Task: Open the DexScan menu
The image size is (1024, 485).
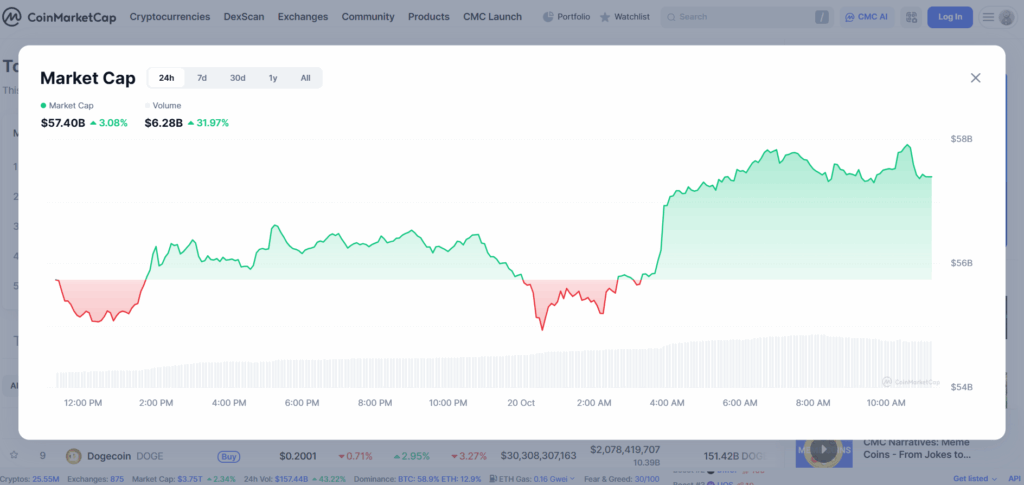Action: click(x=244, y=17)
